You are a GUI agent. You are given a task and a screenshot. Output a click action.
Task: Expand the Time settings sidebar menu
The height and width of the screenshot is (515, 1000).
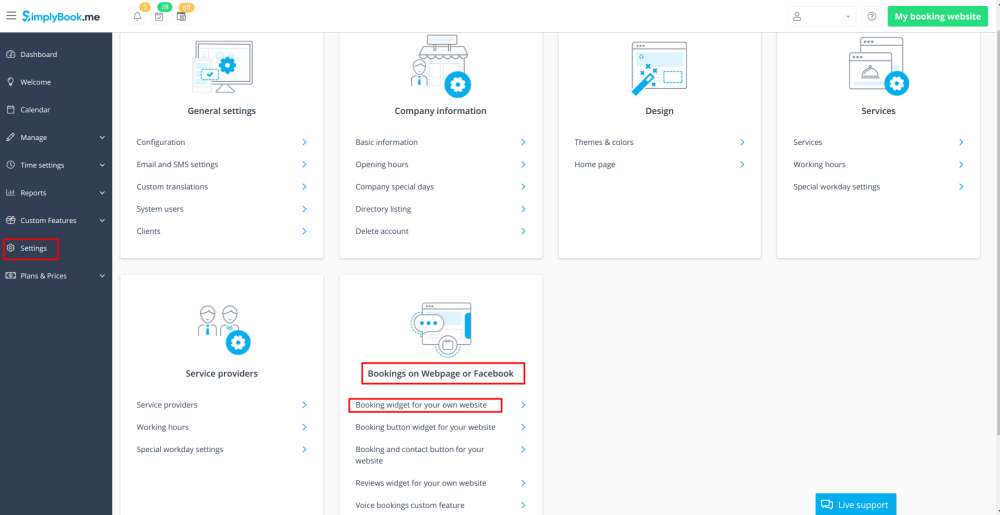pyautogui.click(x=56, y=165)
